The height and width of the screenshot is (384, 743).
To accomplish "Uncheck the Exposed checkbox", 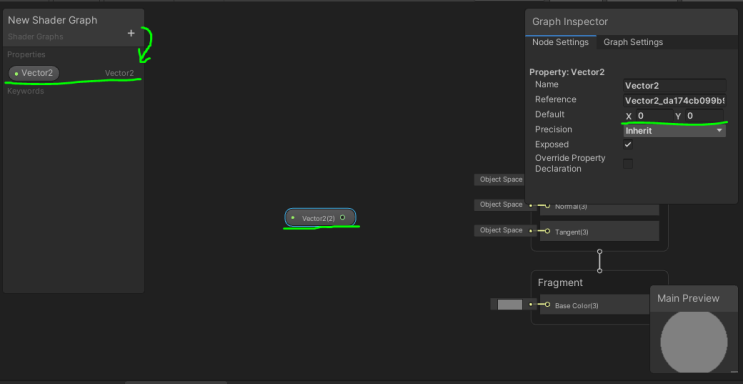I will coord(628,145).
